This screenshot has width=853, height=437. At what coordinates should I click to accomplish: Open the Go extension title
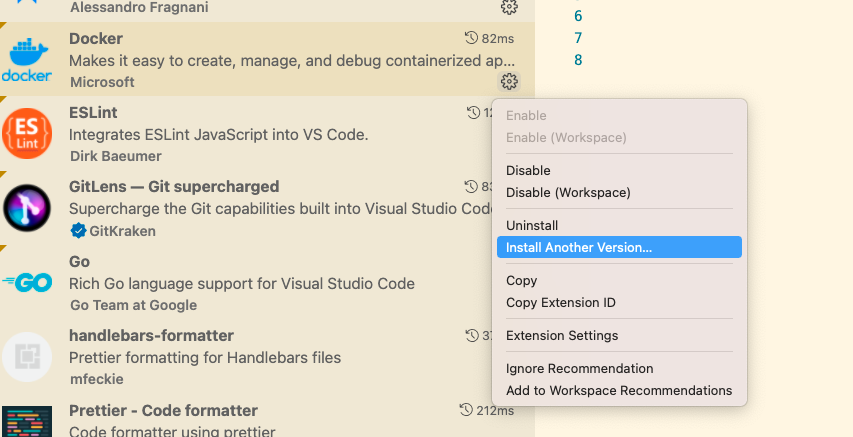click(x=79, y=261)
